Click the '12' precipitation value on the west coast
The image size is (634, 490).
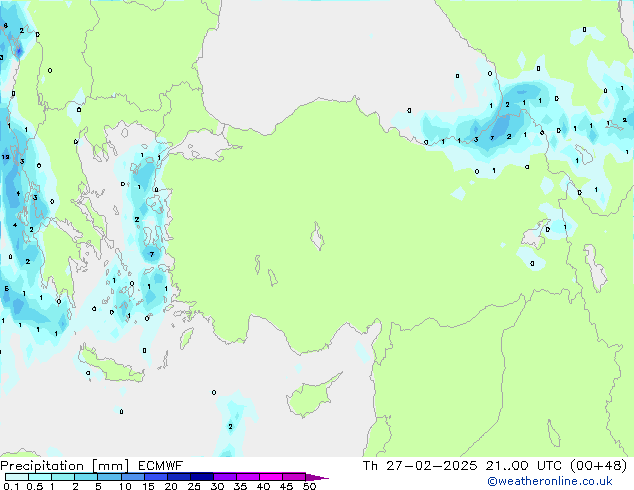point(5,157)
